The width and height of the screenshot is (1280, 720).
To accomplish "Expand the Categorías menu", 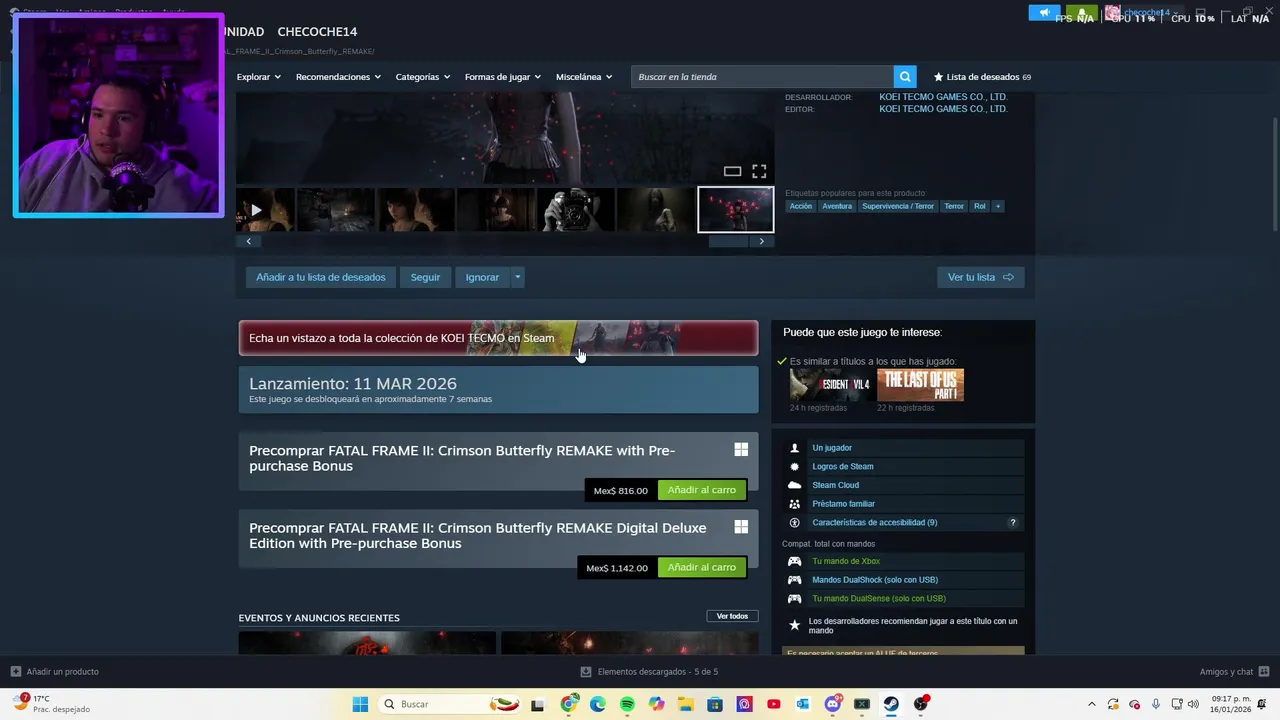I will point(422,77).
